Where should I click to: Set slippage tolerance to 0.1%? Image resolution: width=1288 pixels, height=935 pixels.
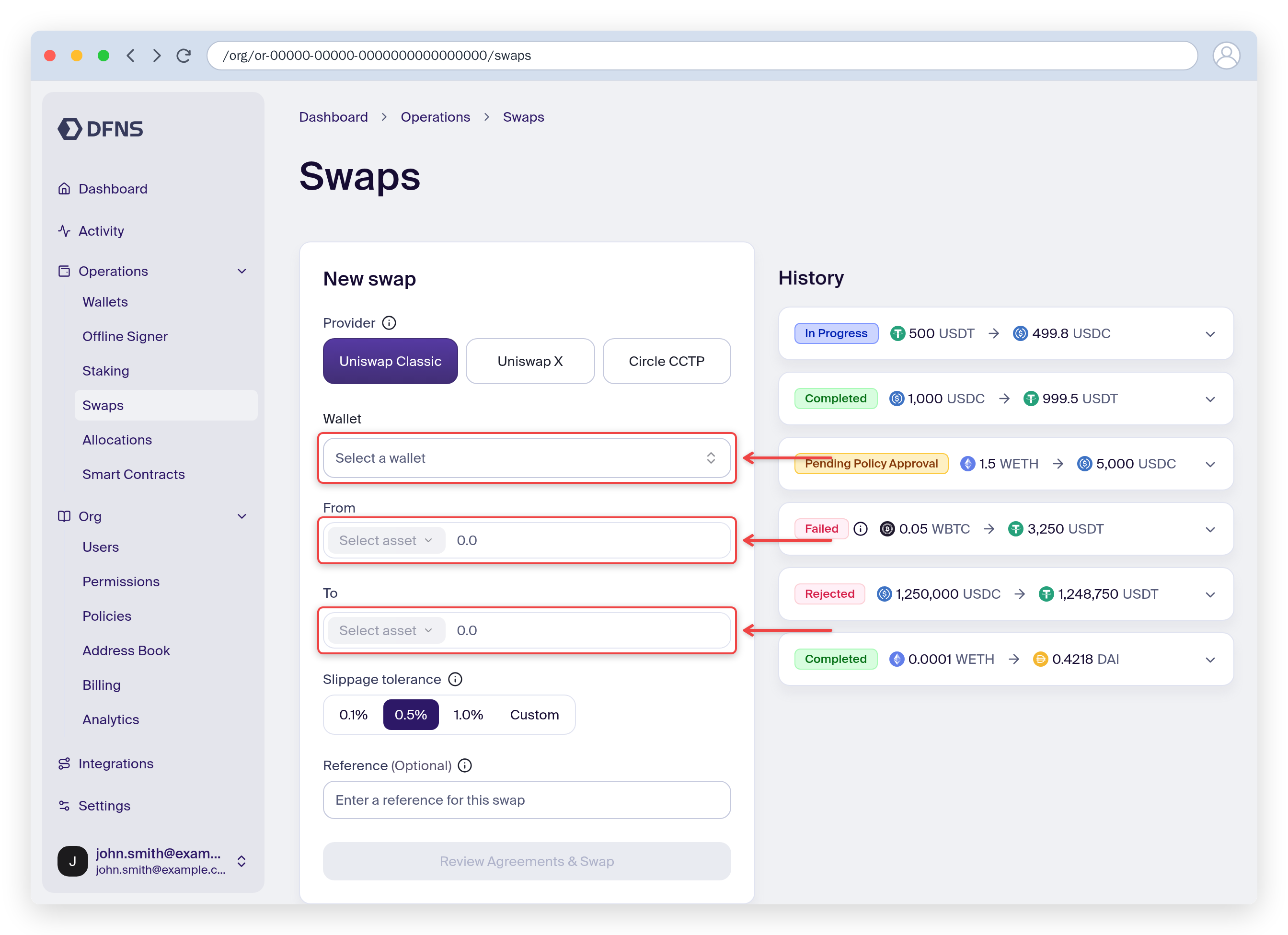point(353,715)
